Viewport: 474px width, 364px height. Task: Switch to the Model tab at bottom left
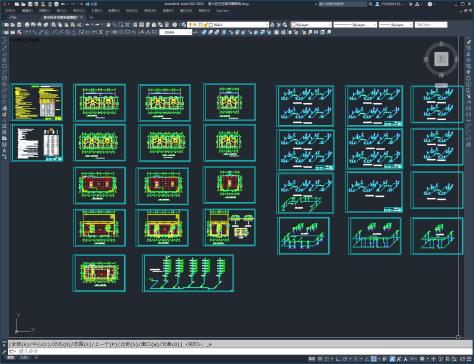[11, 358]
